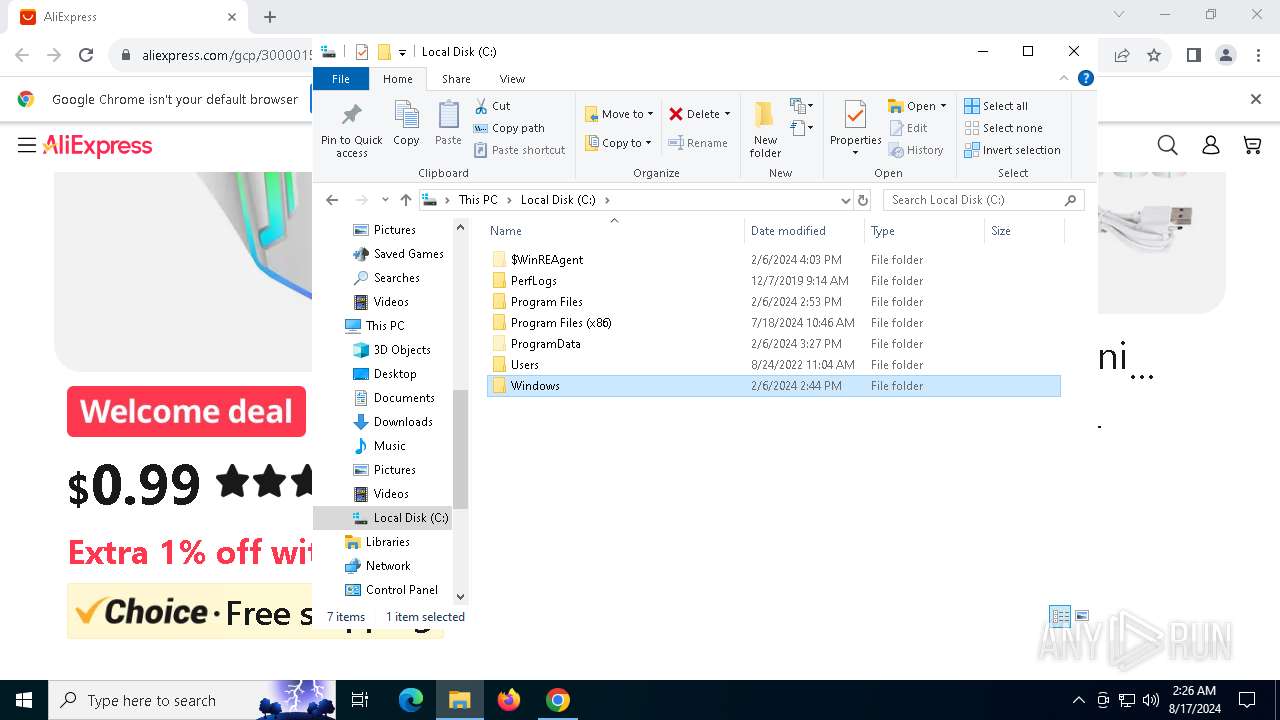Switch to the Home ribbon tab
Viewport: 1280px width, 720px height.
click(397, 79)
